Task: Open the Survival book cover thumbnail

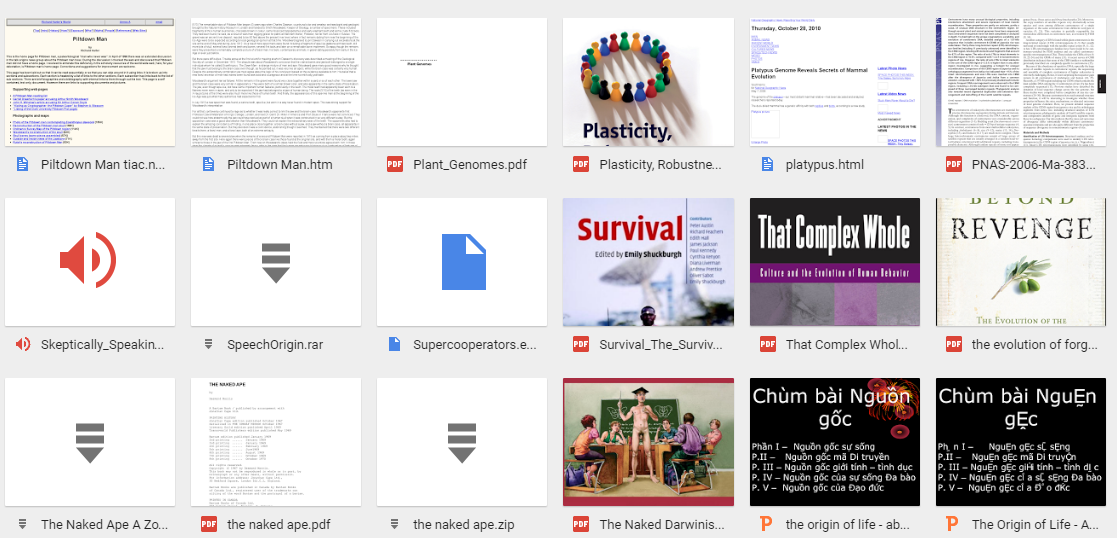Action: (x=647, y=262)
